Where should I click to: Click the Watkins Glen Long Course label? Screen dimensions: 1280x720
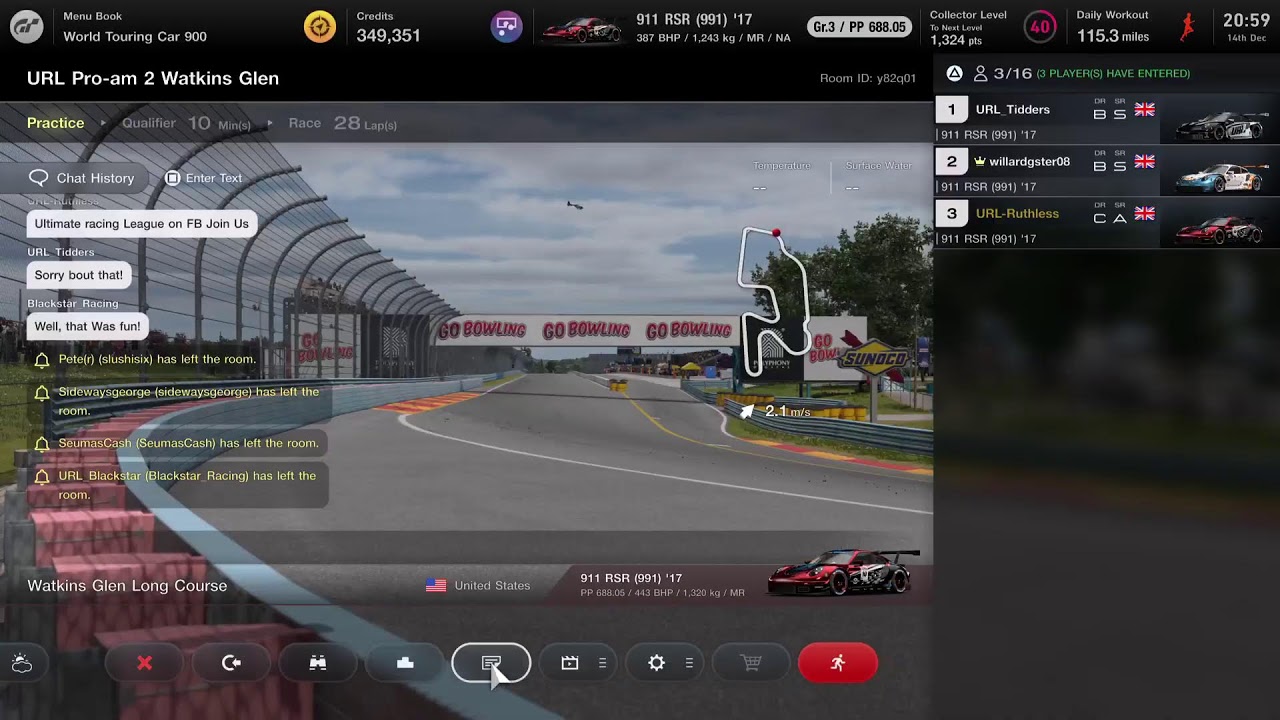tap(127, 586)
